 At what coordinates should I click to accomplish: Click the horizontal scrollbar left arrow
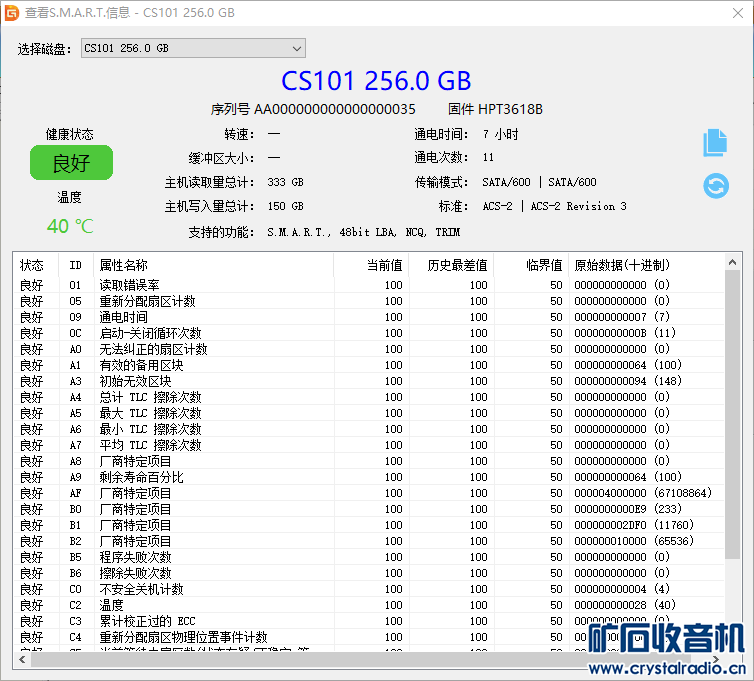coord(22,659)
